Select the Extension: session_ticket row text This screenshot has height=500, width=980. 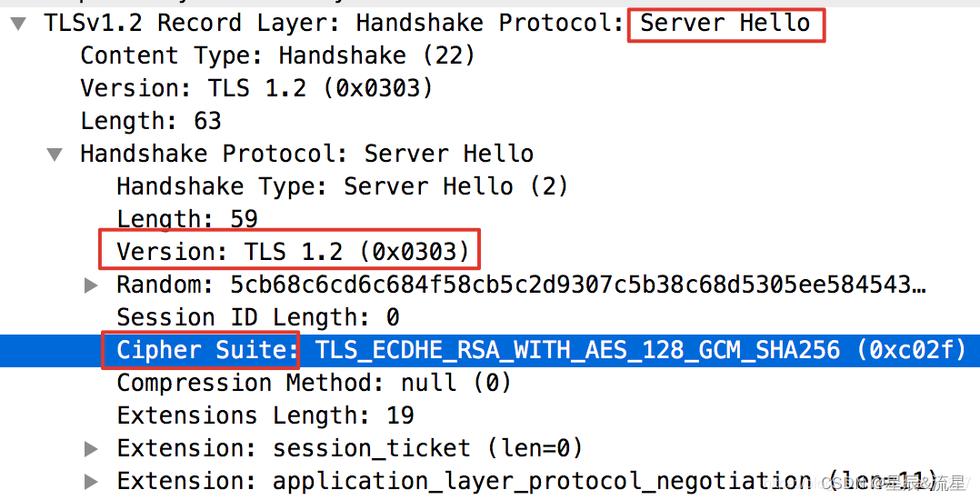coord(349,448)
